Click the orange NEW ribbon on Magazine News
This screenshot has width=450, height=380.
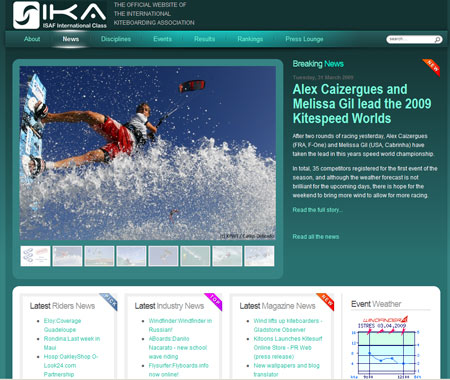326,302
